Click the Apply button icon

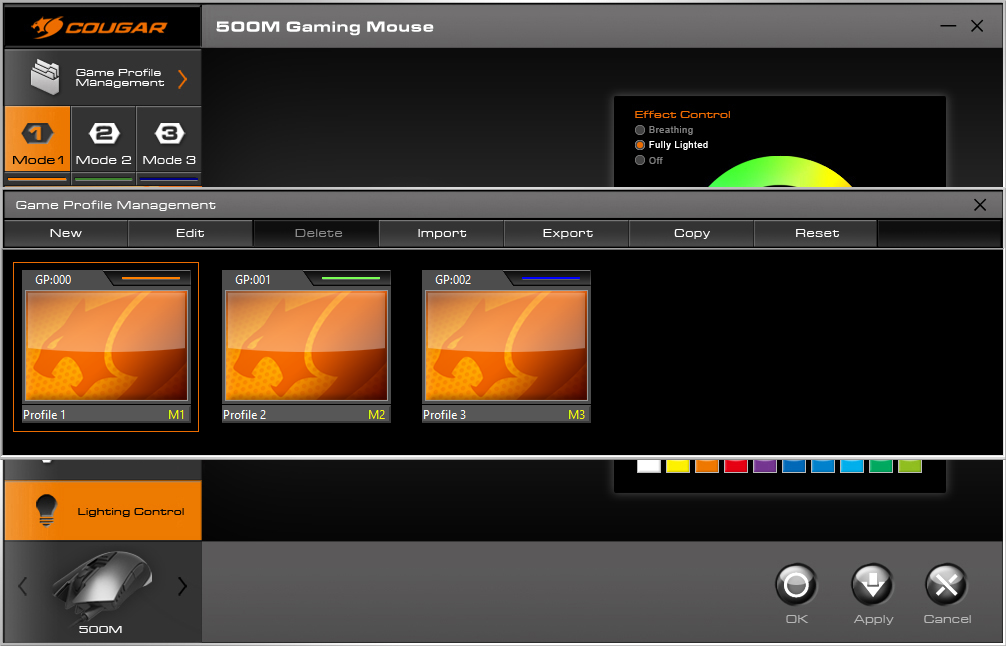[x=873, y=584]
